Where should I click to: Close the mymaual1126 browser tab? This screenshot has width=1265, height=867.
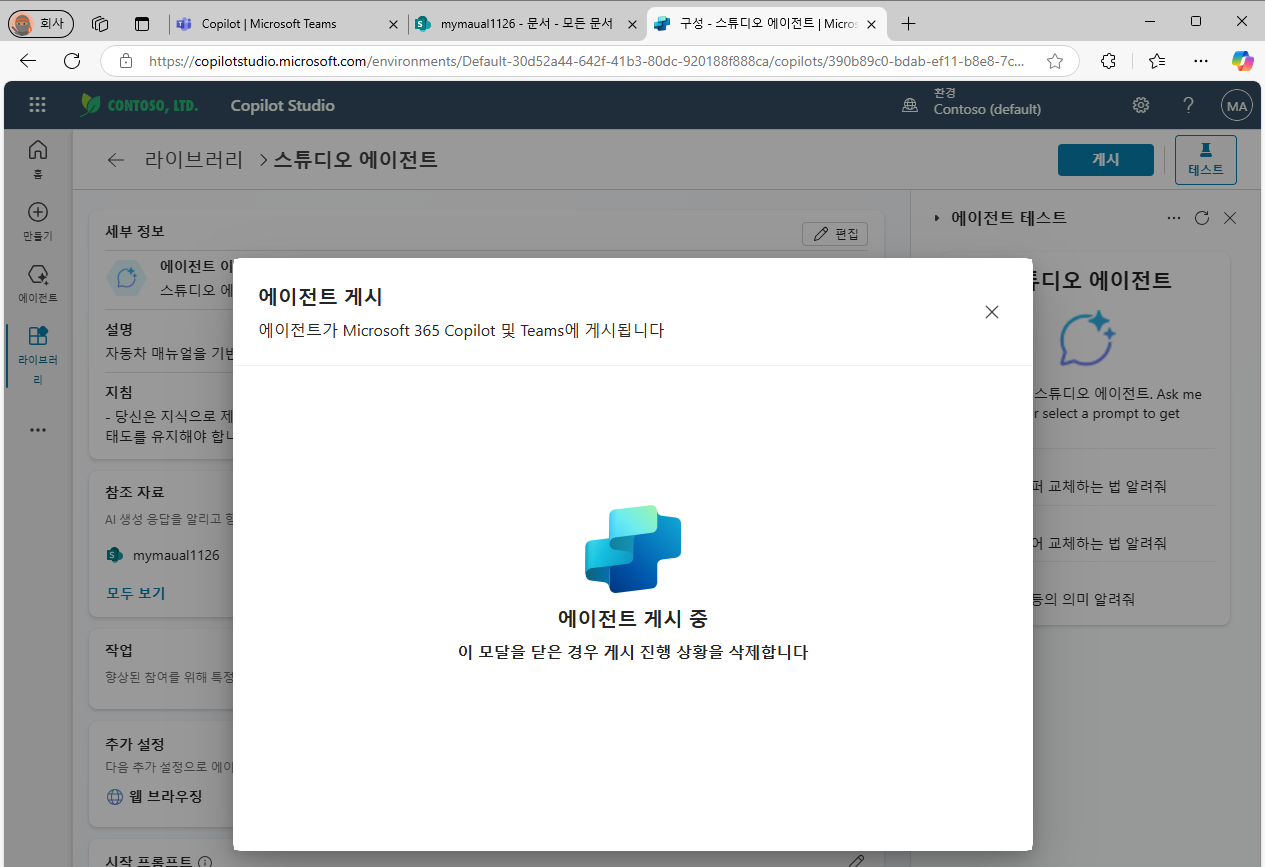pyautogui.click(x=632, y=23)
